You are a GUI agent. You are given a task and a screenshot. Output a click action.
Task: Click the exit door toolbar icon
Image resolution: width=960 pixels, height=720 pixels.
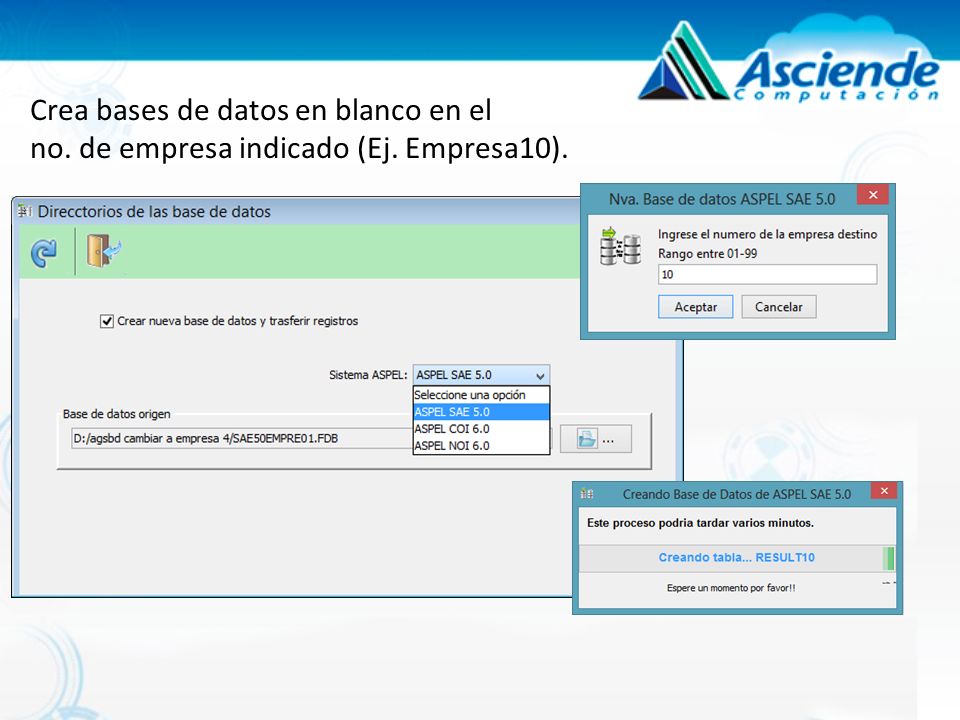(103, 250)
